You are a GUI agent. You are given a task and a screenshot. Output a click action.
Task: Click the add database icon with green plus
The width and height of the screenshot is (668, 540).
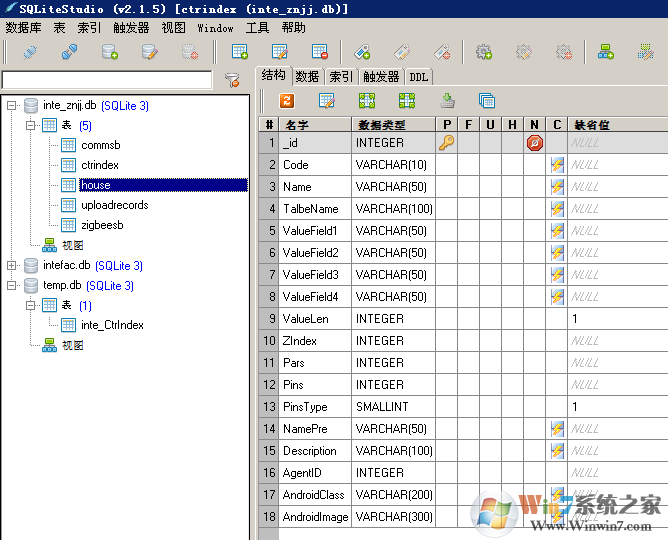click(109, 51)
